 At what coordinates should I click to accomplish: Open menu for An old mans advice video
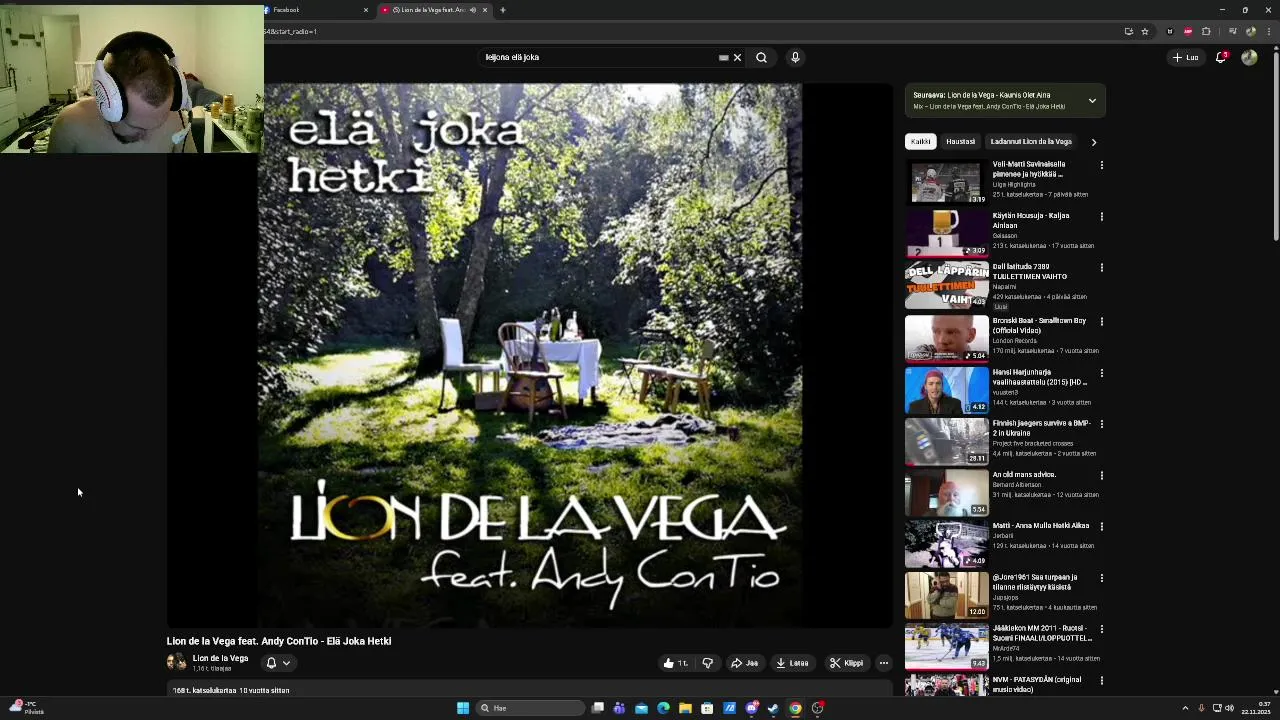tap(1101, 476)
